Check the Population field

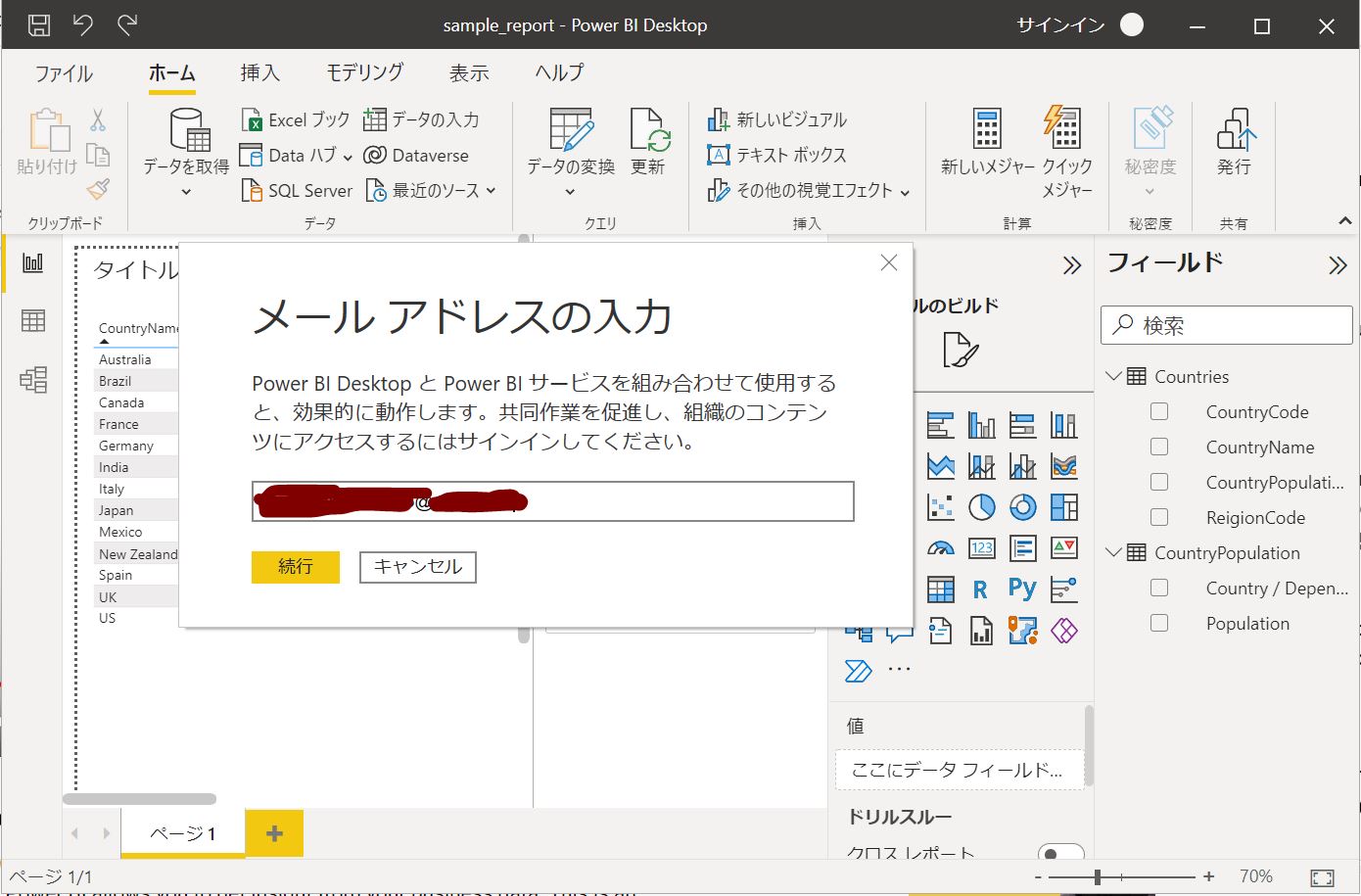coord(1159,623)
